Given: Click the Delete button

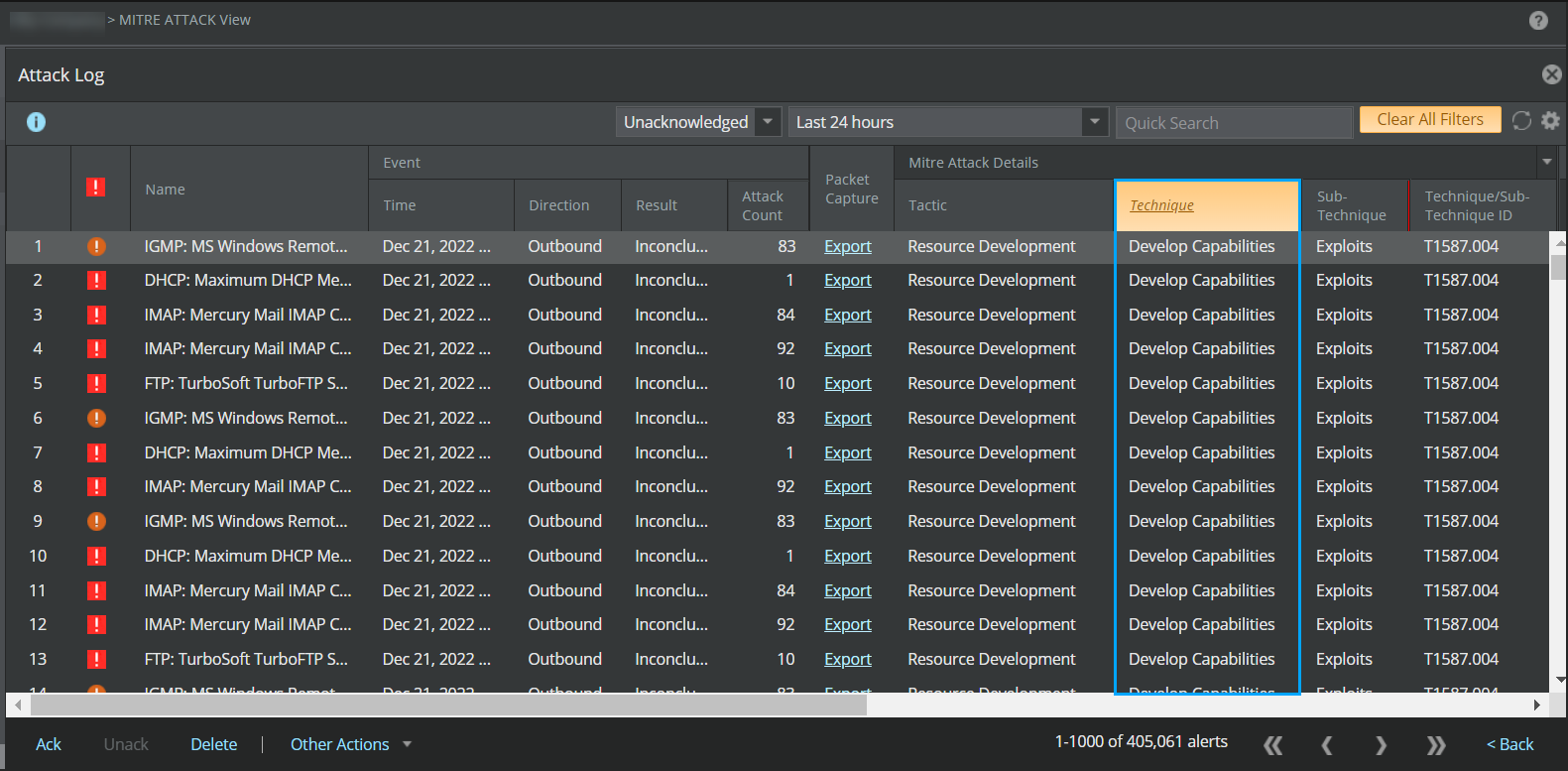Looking at the screenshot, I should 214,744.
